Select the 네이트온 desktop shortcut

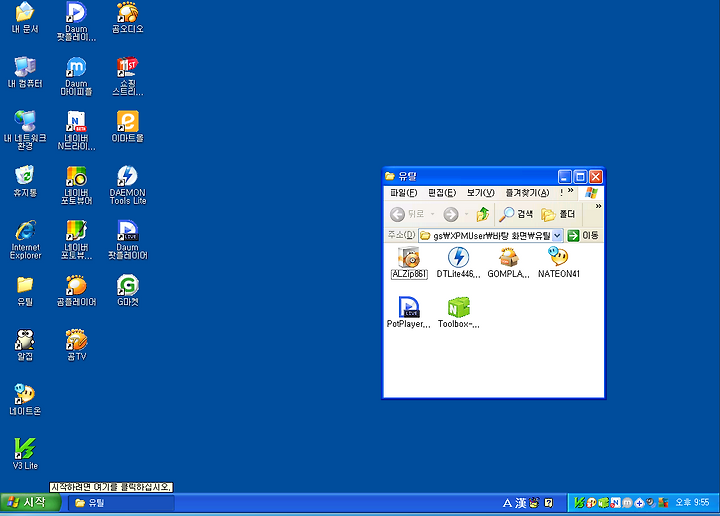(x=25, y=399)
